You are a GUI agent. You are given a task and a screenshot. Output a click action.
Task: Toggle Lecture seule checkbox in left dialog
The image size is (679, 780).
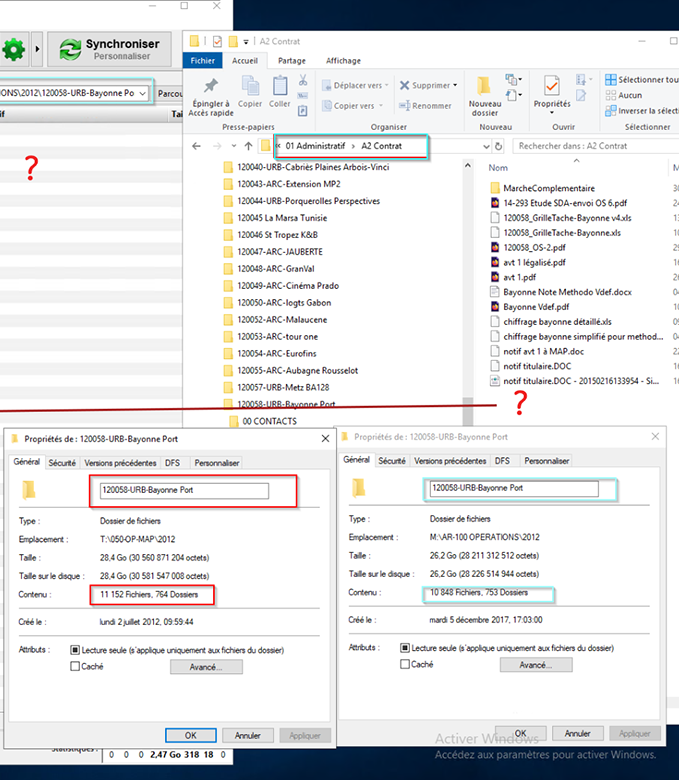75,650
